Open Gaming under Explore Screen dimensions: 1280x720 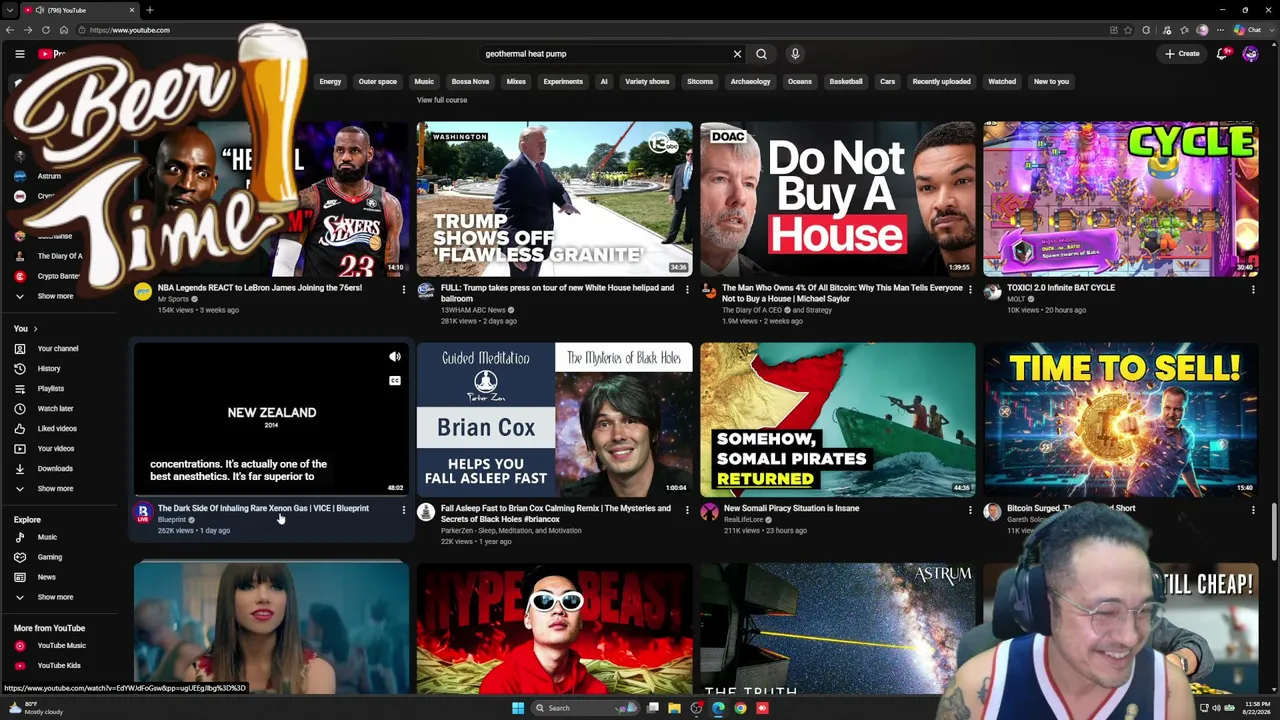[49, 557]
